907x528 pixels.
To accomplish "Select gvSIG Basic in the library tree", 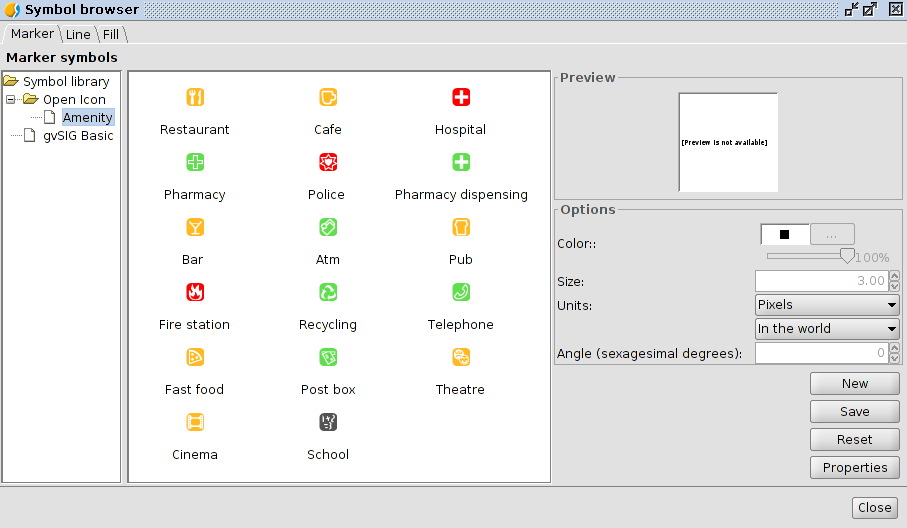I will point(78,136).
